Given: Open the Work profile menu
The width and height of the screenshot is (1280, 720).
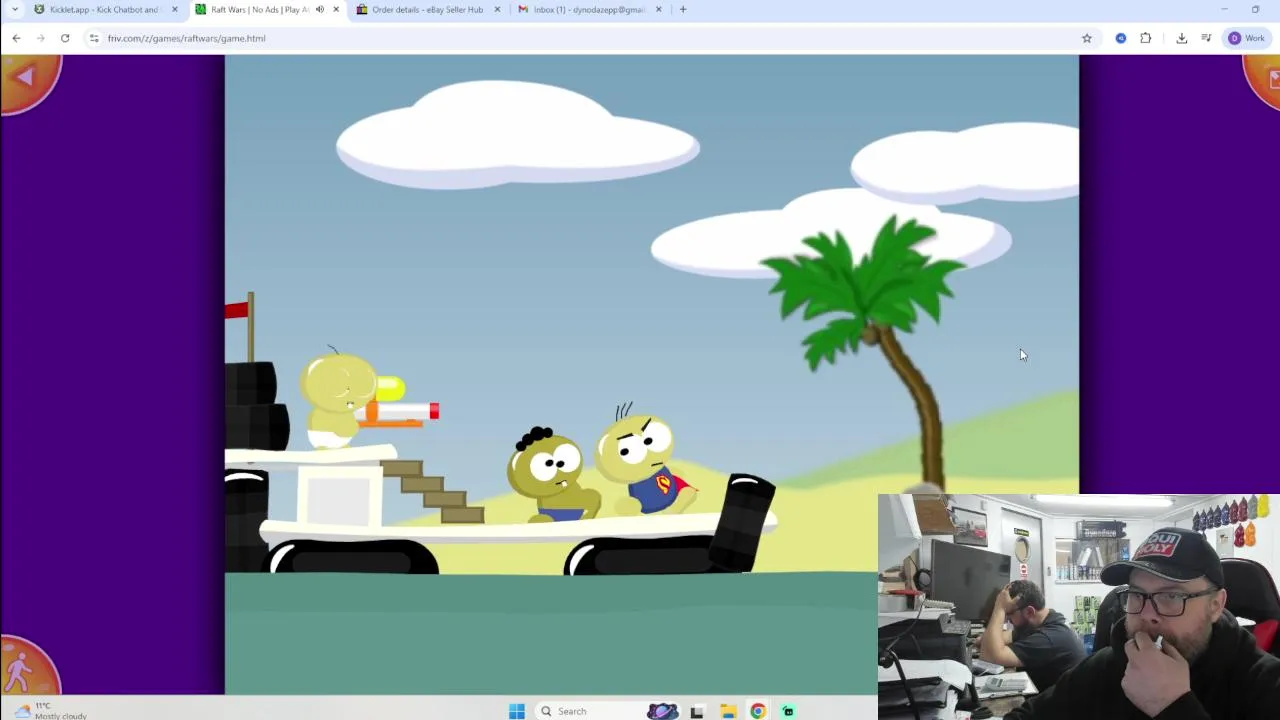Looking at the screenshot, I should point(1247,38).
